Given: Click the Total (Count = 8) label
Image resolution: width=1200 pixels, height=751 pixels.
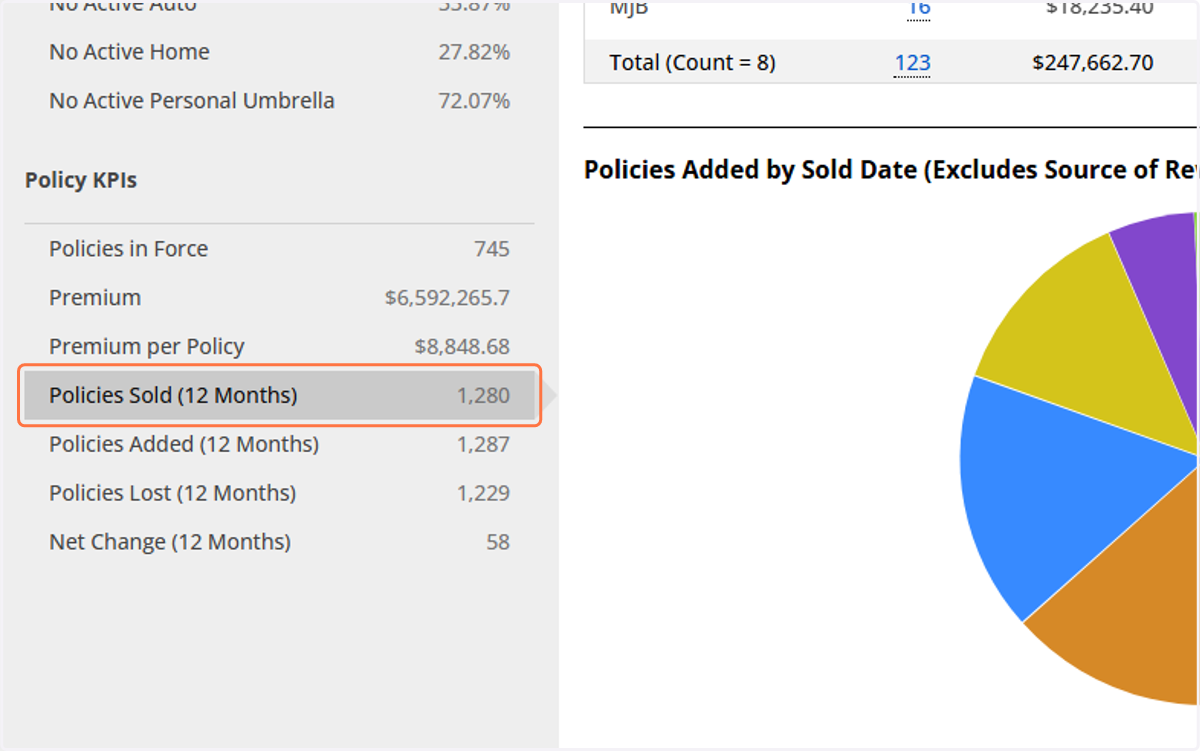Looking at the screenshot, I should (x=692, y=63).
